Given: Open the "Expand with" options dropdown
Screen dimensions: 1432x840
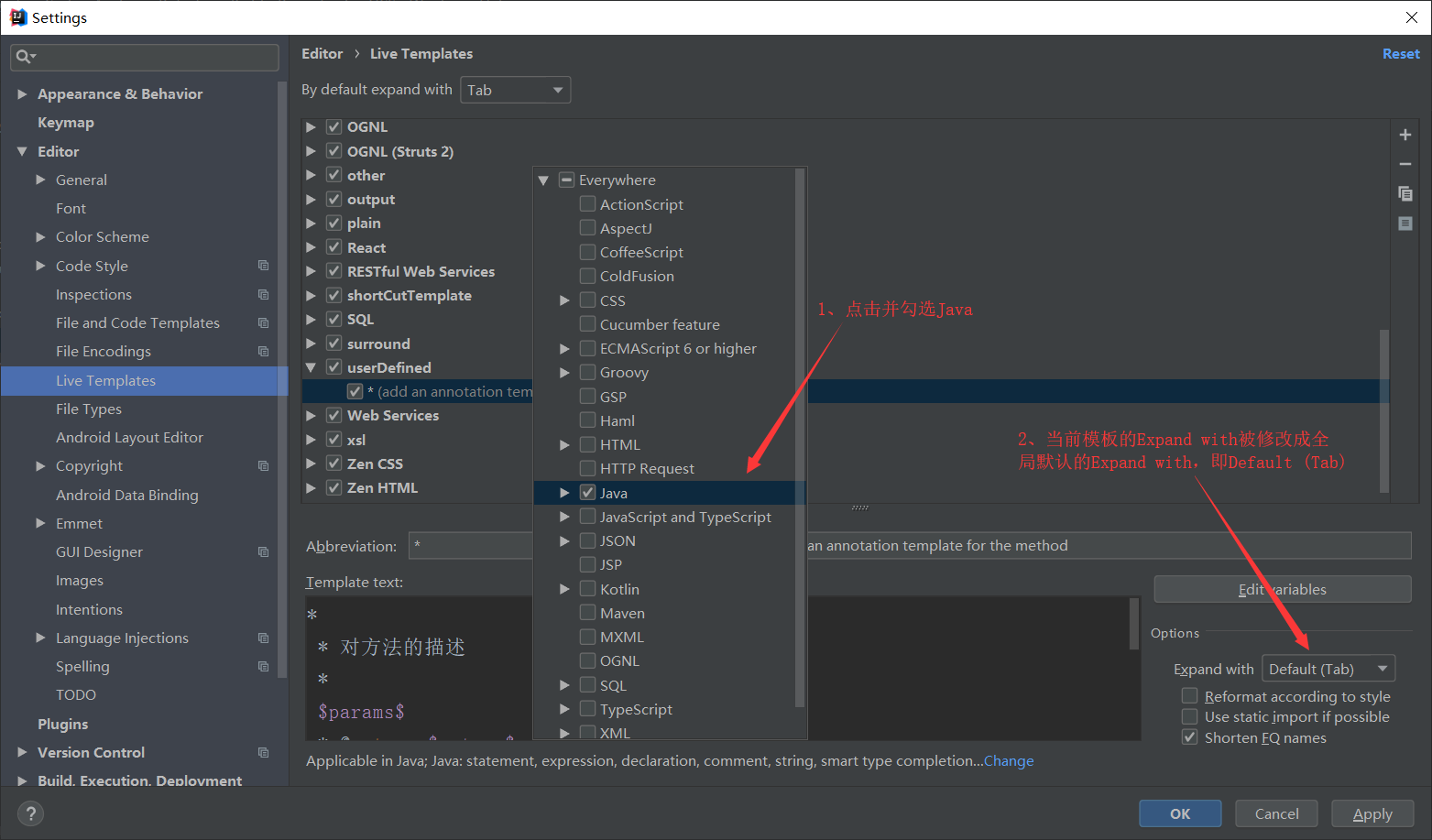Looking at the screenshot, I should (1328, 668).
